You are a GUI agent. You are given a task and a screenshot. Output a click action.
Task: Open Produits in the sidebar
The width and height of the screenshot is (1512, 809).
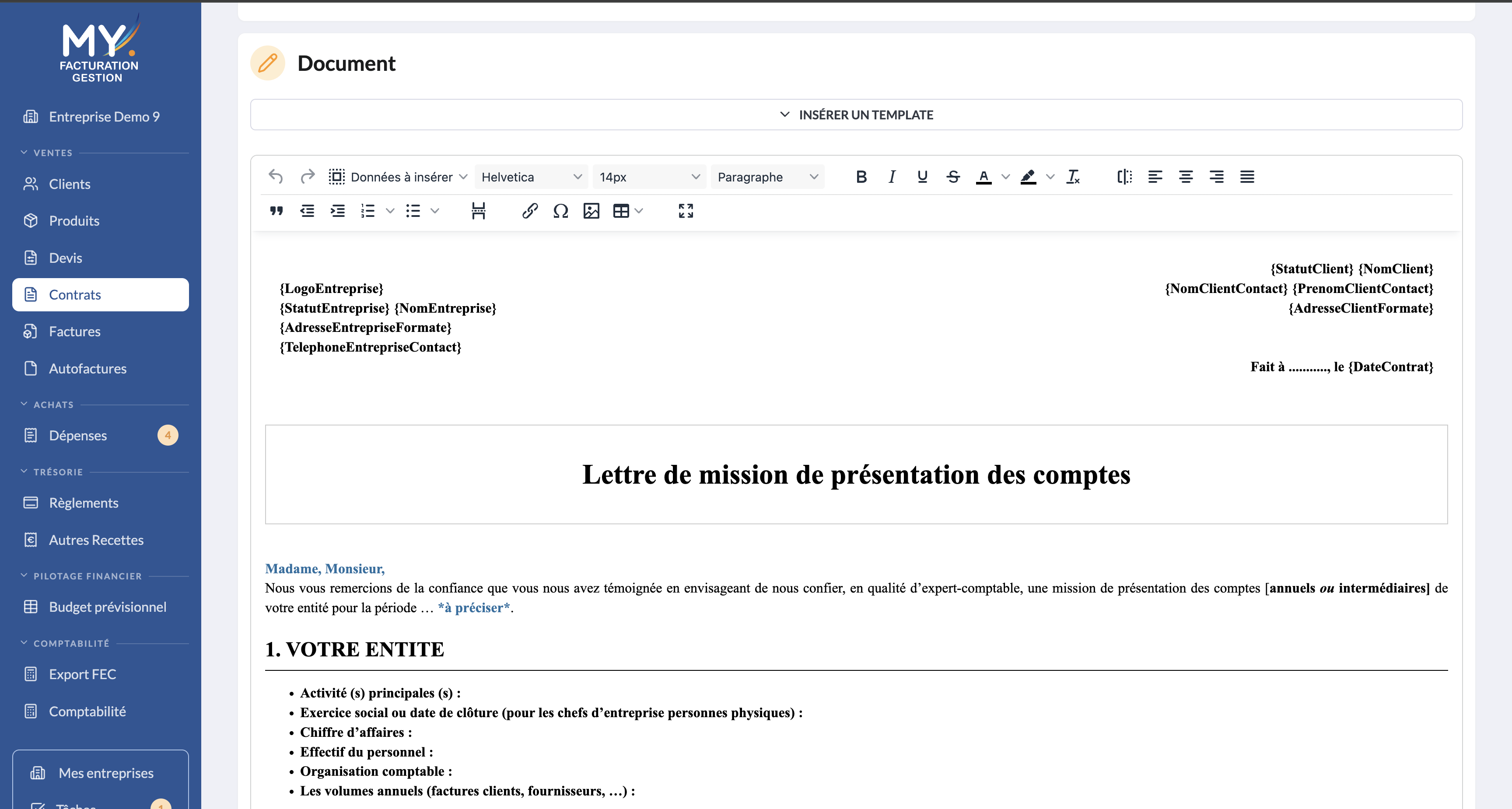coord(100,220)
